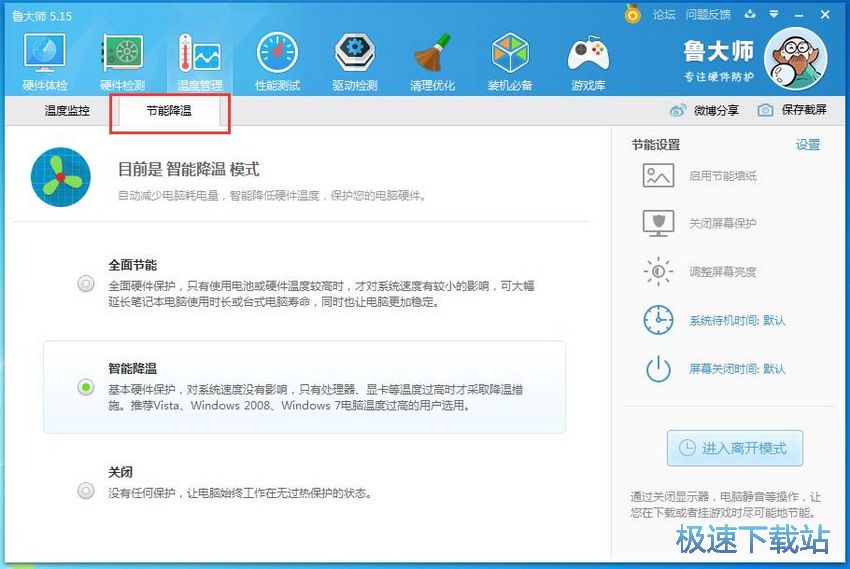Open 清理优化 cleanup broom icon

point(432,53)
